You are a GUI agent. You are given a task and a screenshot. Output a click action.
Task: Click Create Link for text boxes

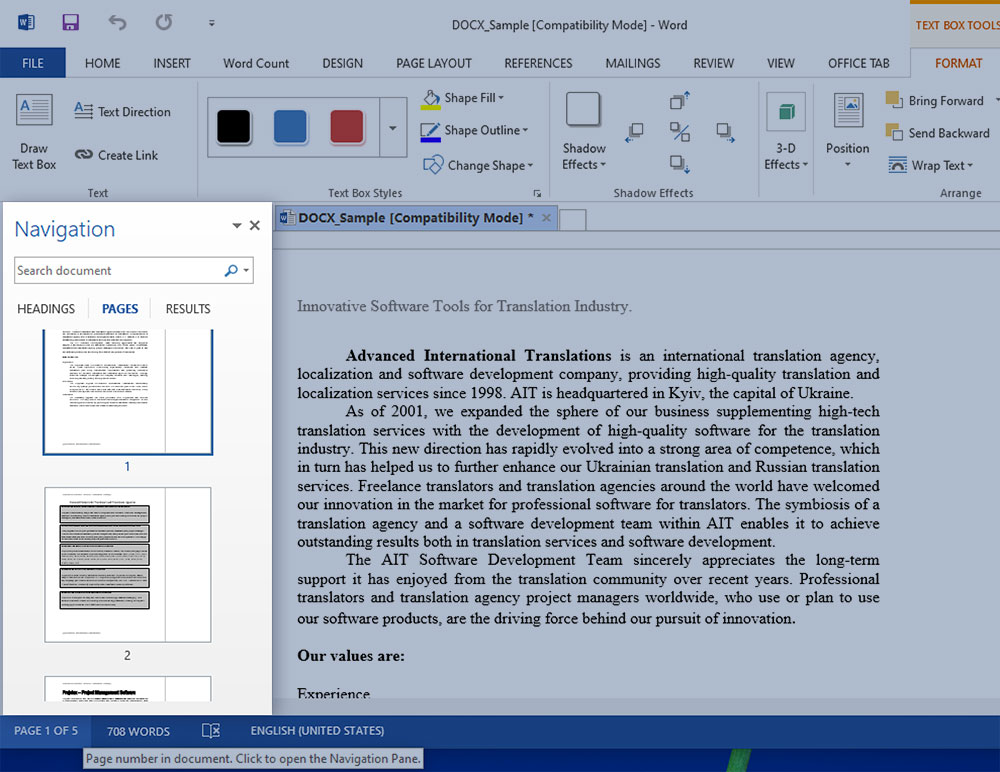point(116,155)
